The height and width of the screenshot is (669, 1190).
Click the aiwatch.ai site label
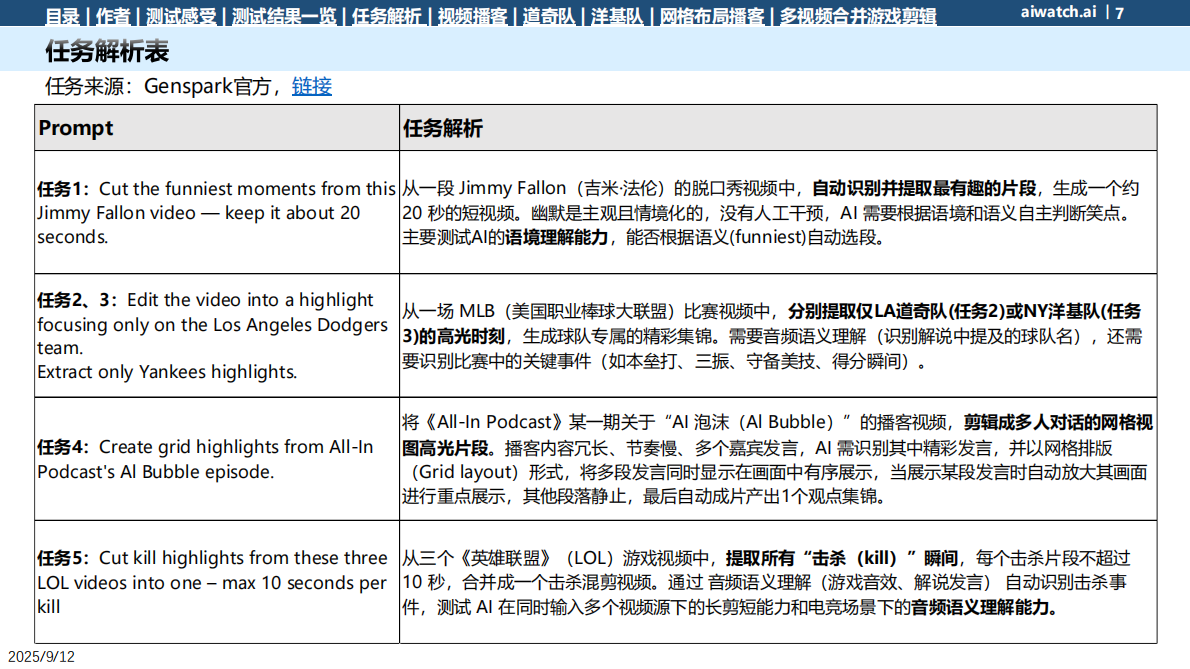point(1058,13)
